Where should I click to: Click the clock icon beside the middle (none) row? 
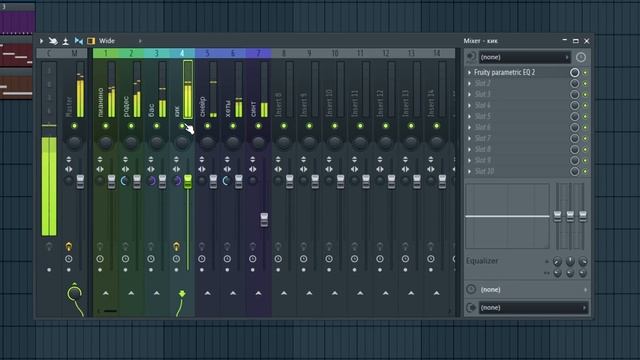(471, 289)
